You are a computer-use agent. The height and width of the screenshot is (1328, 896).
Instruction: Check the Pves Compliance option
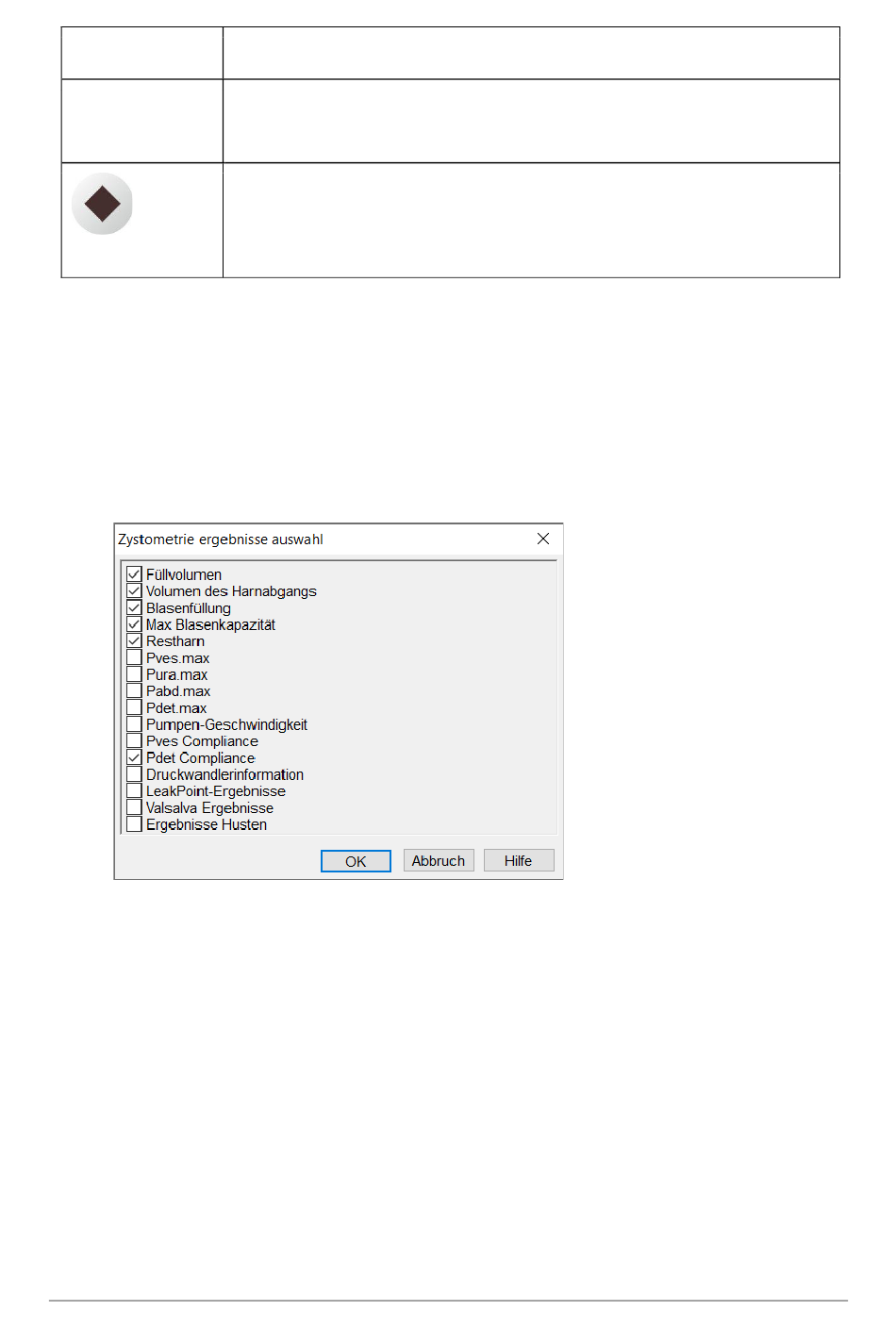[134, 741]
